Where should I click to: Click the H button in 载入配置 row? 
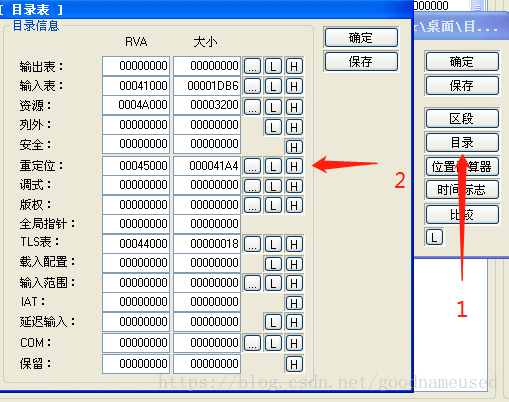(294, 264)
